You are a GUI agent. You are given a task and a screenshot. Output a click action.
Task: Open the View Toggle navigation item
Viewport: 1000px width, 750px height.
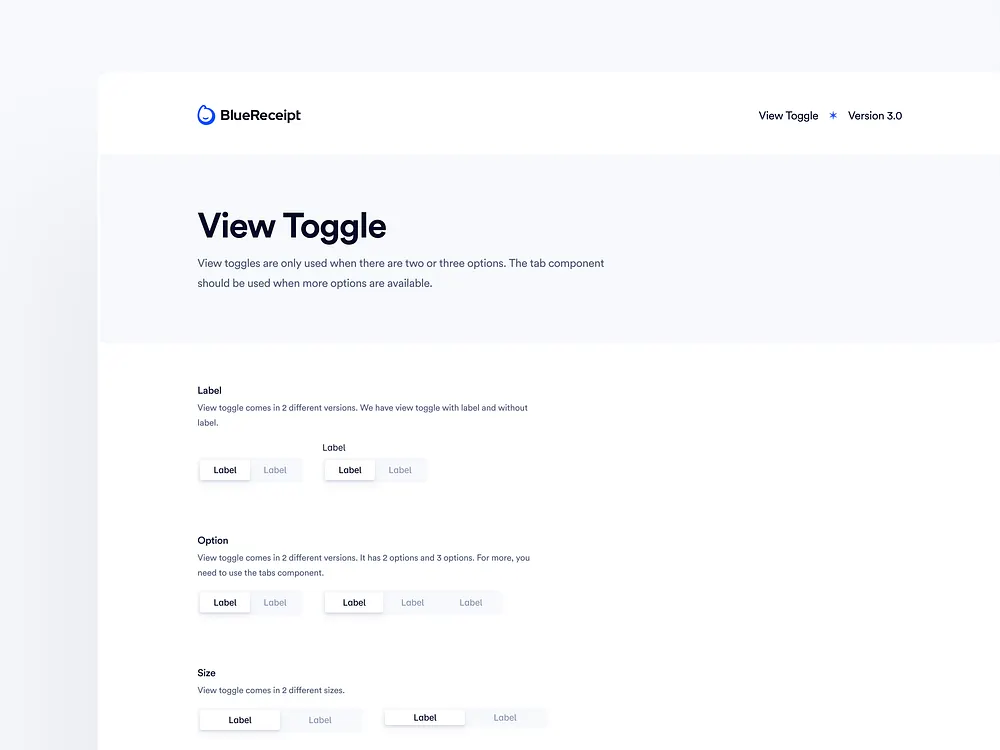click(788, 115)
